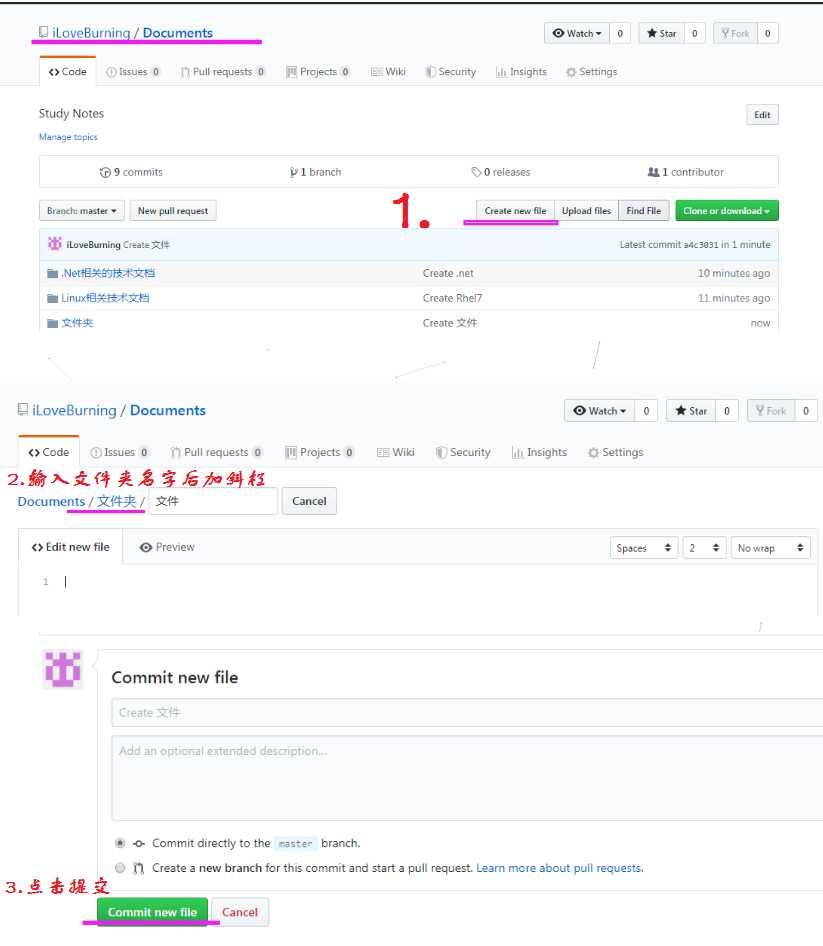Expand Clone or download dropdown
The image size is (823, 946).
pyautogui.click(x=726, y=211)
